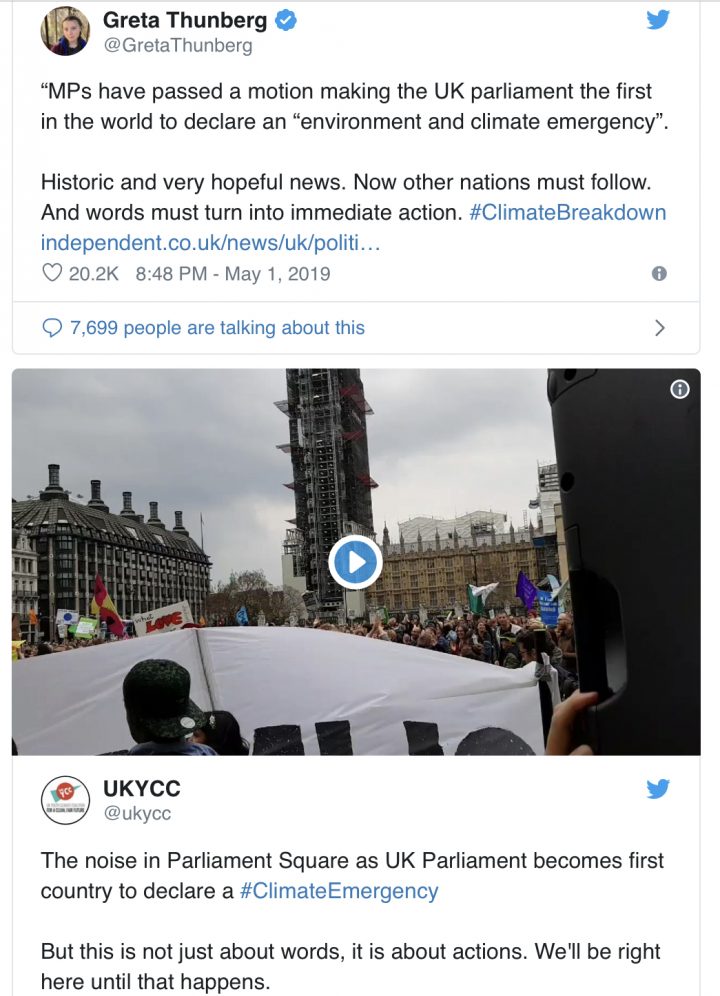This screenshot has width=720, height=996.
Task: Play the Parliament Square video
Action: (x=355, y=562)
